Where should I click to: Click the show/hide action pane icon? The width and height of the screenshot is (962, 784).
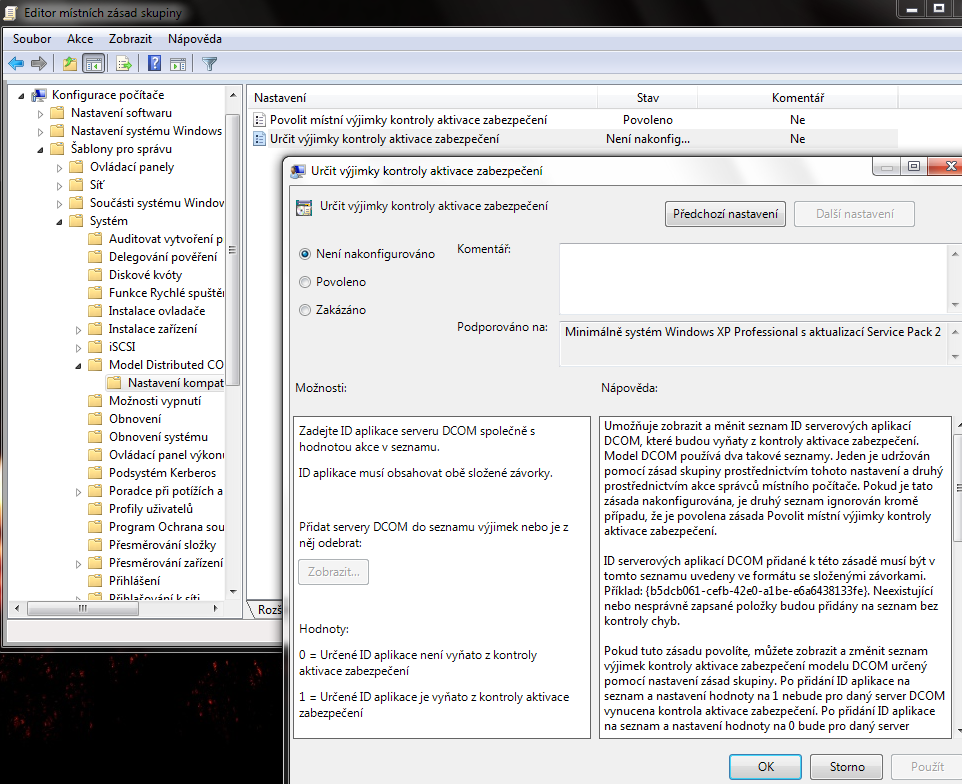[x=179, y=64]
